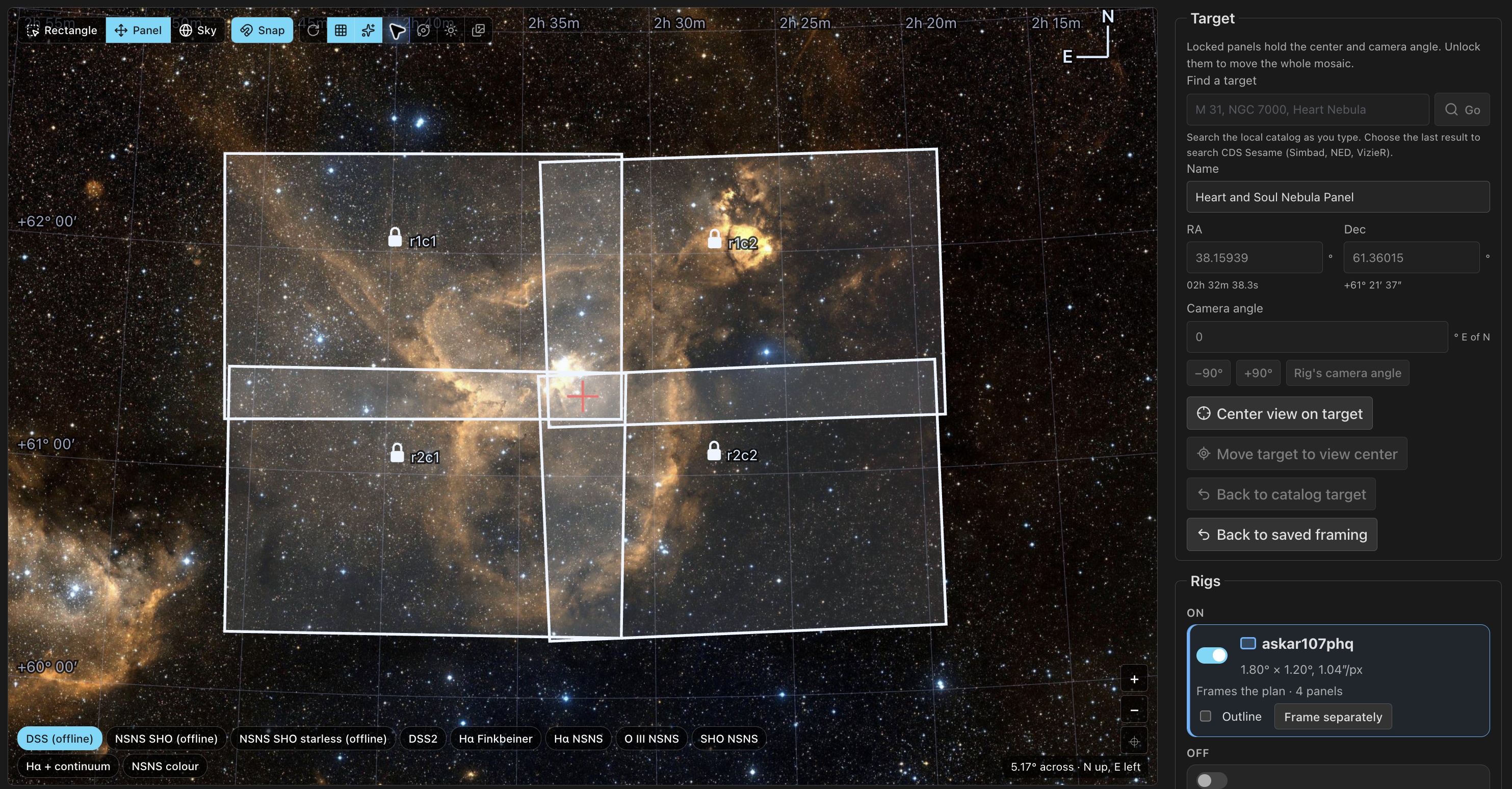This screenshot has height=789, width=1512.
Task: Click Move target to view center
Action: point(1296,454)
